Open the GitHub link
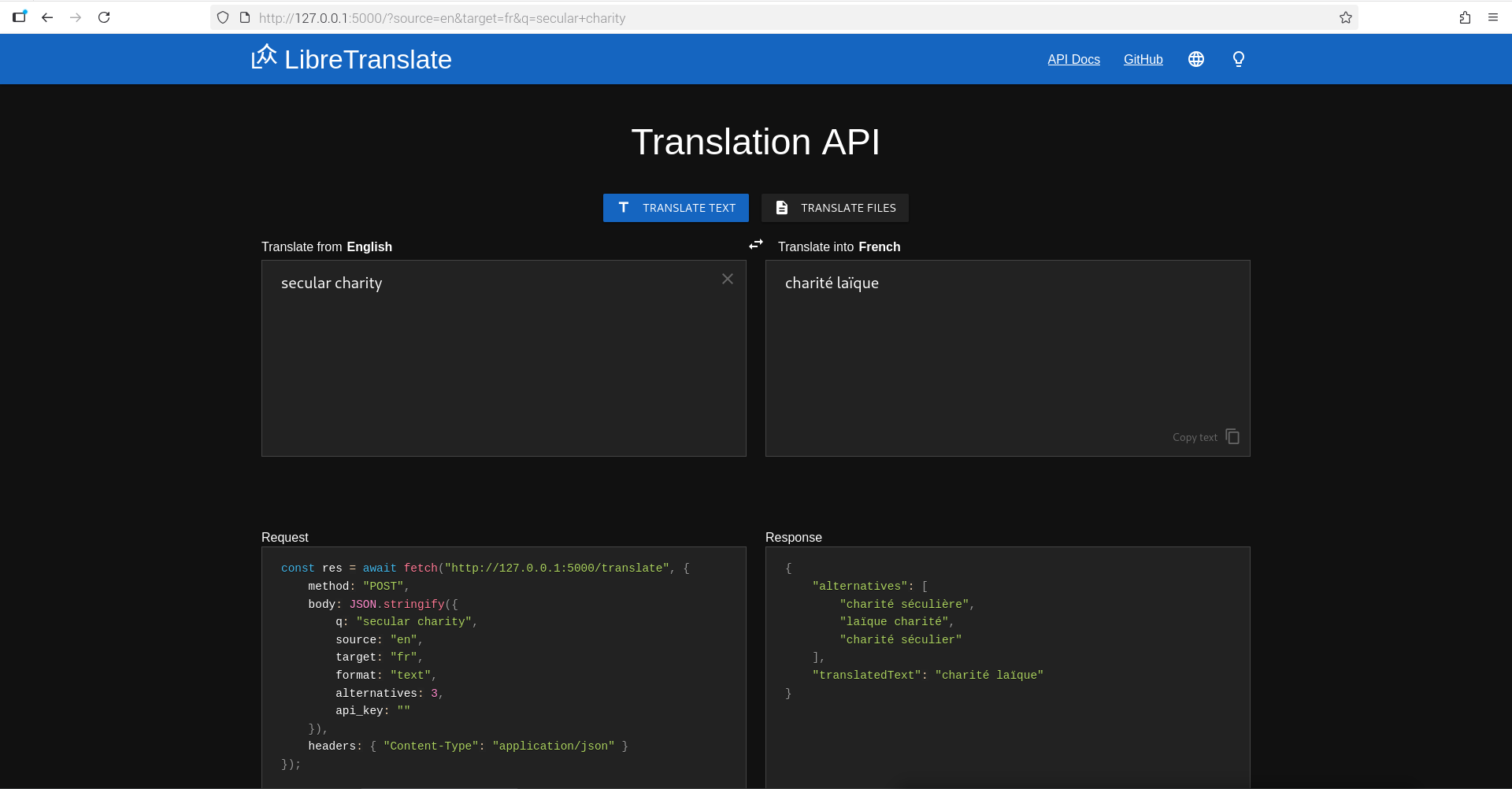This screenshot has width=1512, height=789. click(x=1143, y=59)
